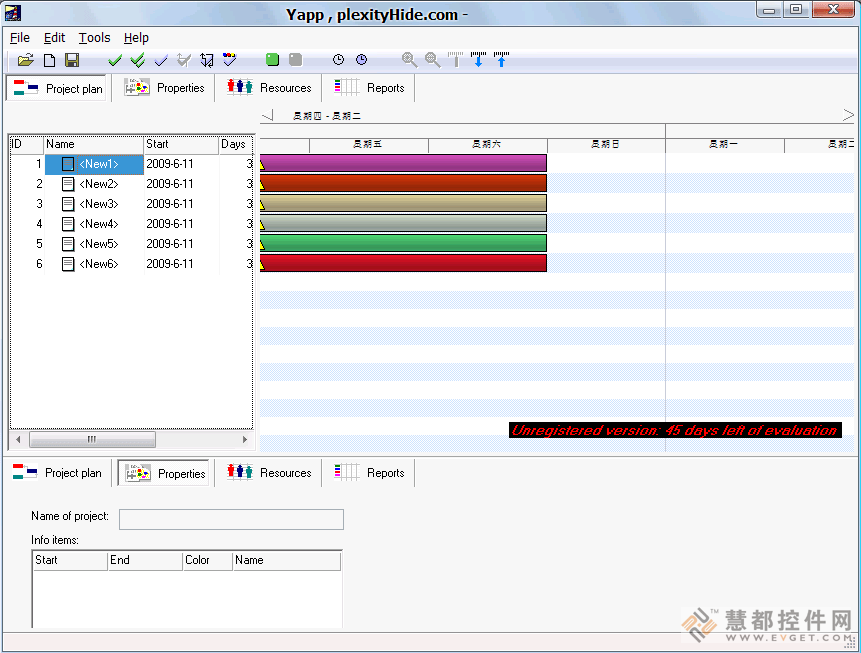This screenshot has width=861, height=653.
Task: Click the floppy disk save icon
Action: click(x=72, y=60)
